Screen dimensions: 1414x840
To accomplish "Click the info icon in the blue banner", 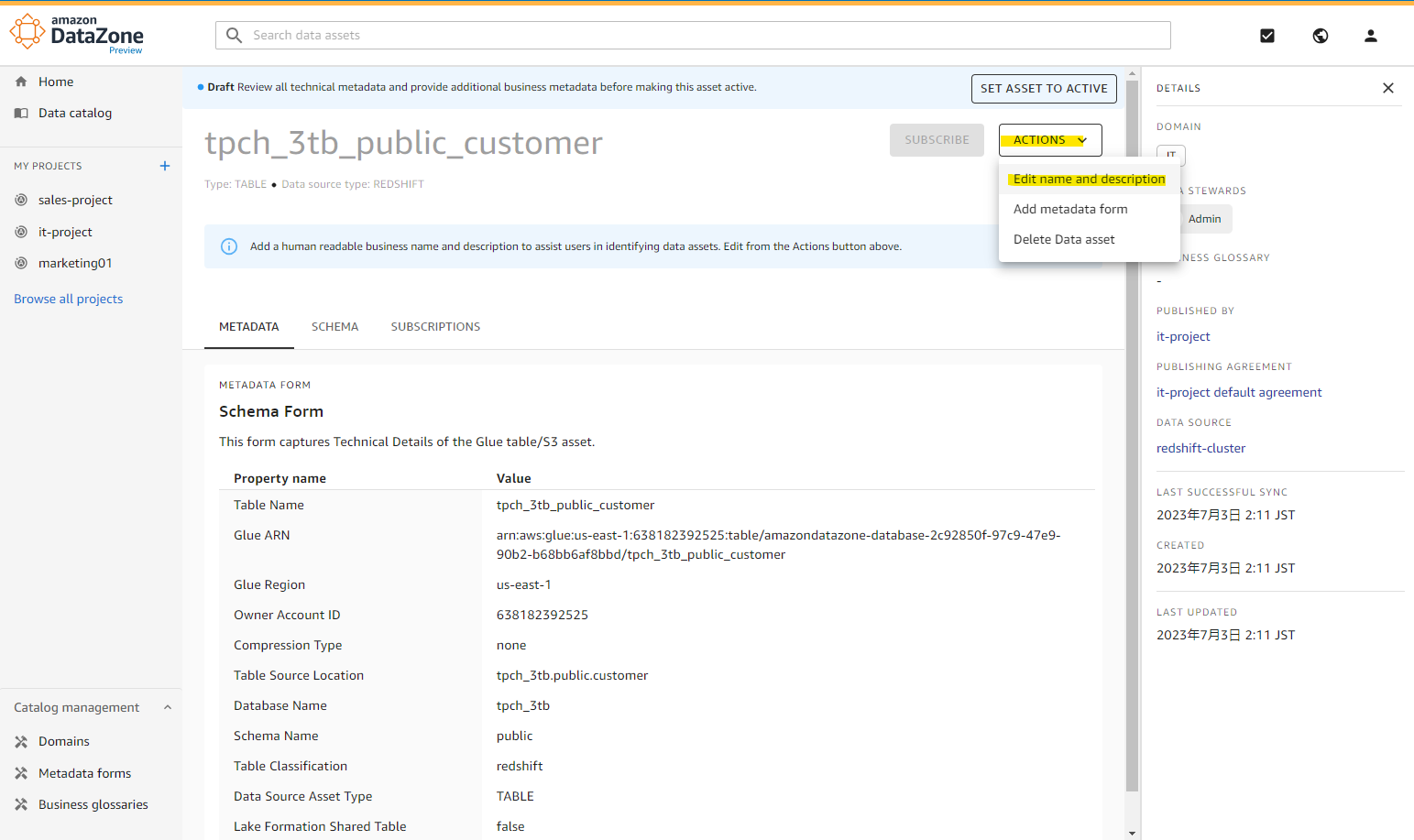I will 229,246.
